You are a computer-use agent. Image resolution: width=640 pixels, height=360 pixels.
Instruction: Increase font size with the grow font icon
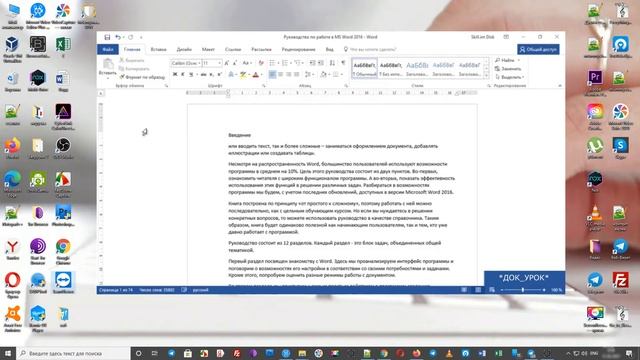point(227,63)
